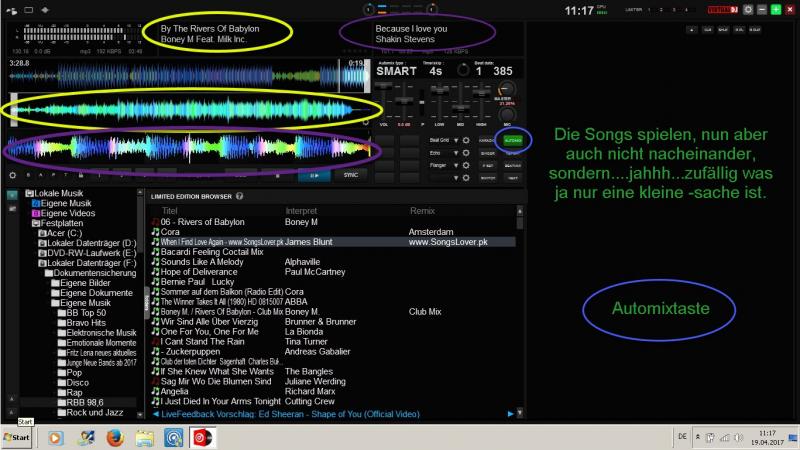Click the Echo effect settings gear

466,153
